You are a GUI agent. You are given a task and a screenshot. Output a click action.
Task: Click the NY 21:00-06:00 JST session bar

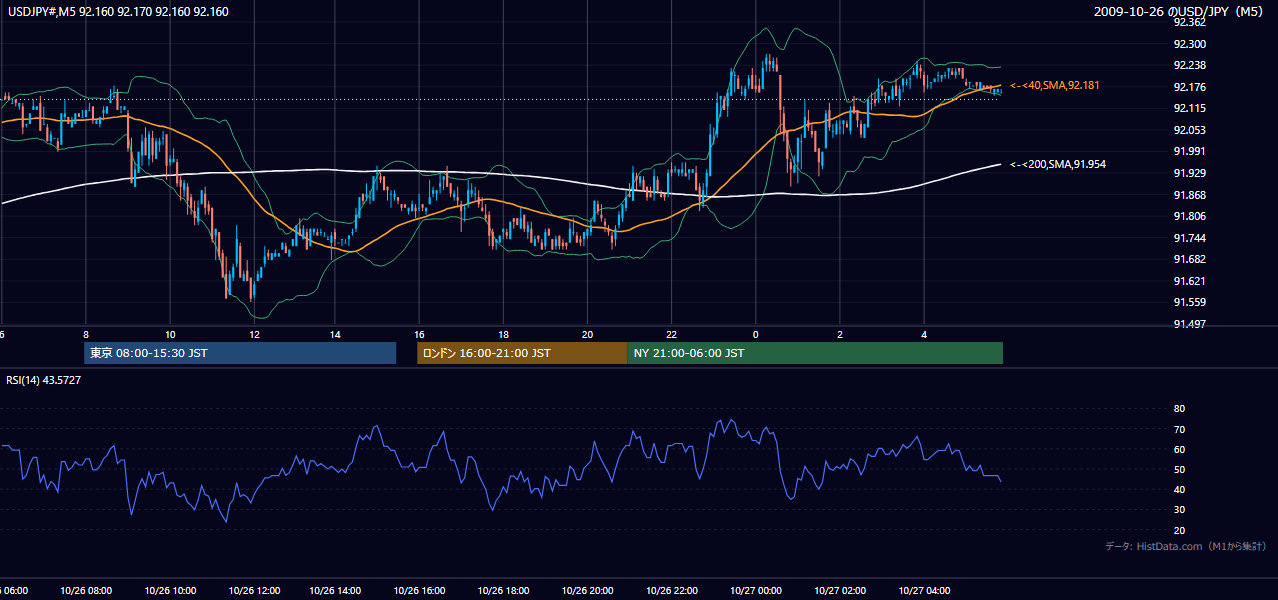coord(815,353)
